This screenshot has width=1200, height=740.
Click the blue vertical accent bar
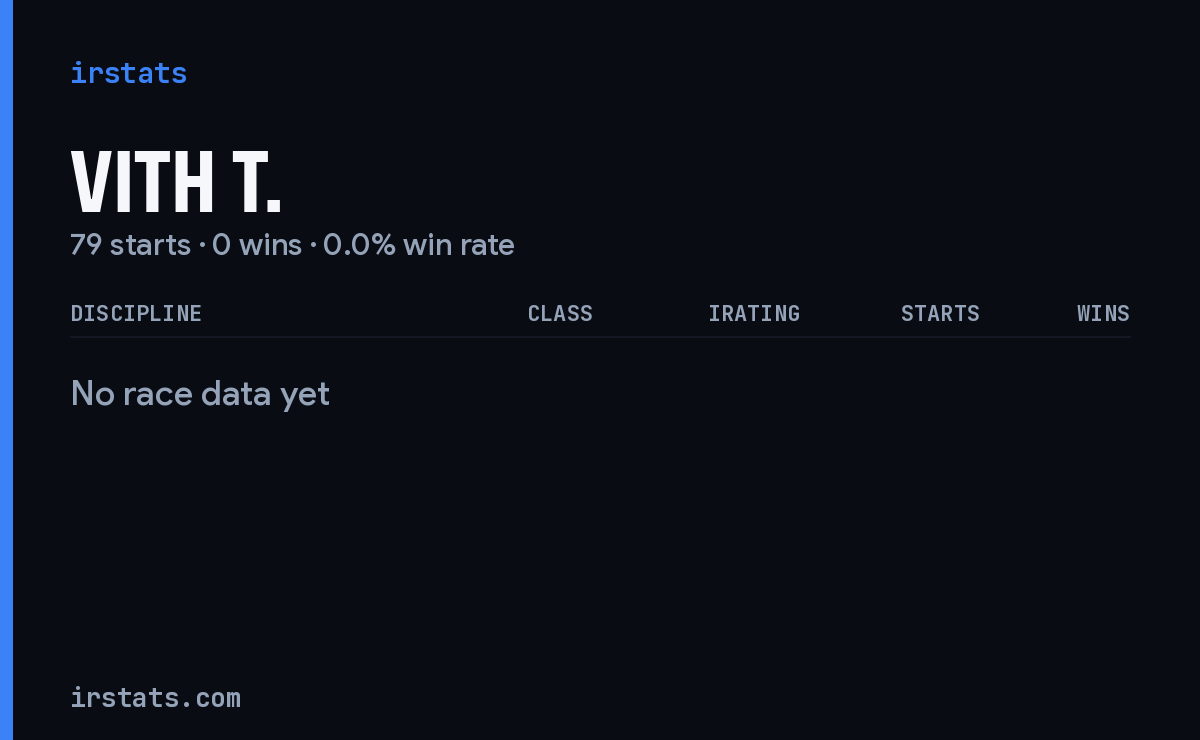[6, 370]
